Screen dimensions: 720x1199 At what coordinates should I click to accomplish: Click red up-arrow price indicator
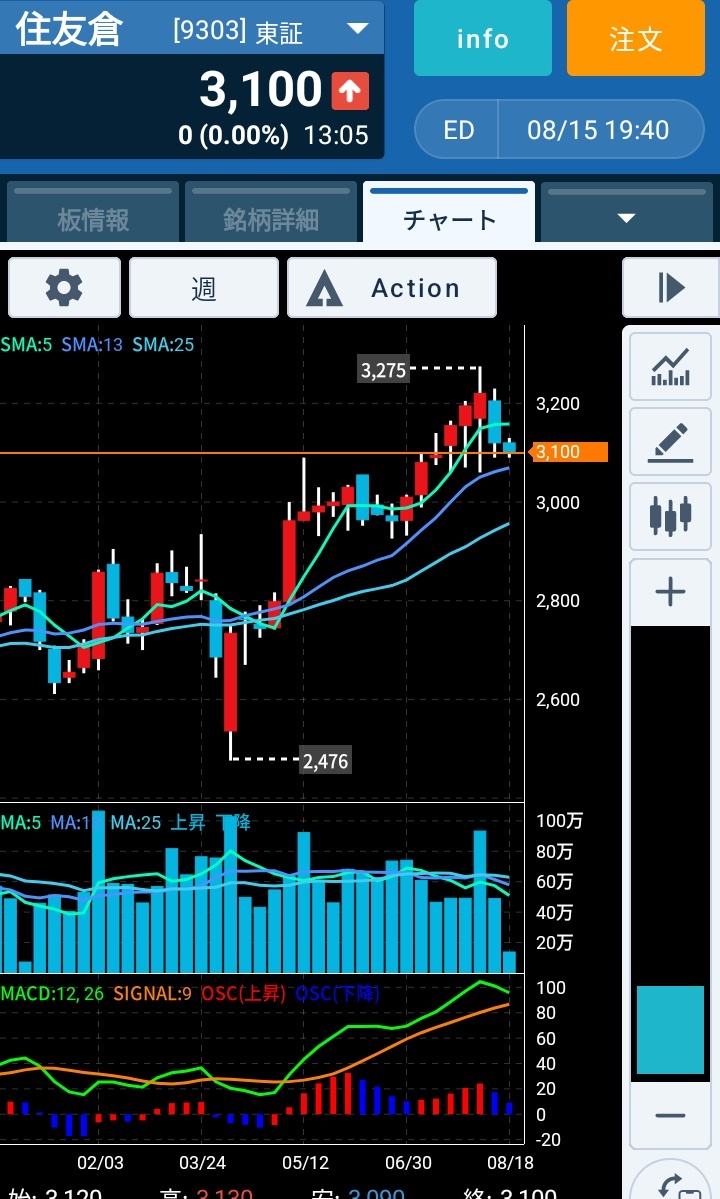350,91
